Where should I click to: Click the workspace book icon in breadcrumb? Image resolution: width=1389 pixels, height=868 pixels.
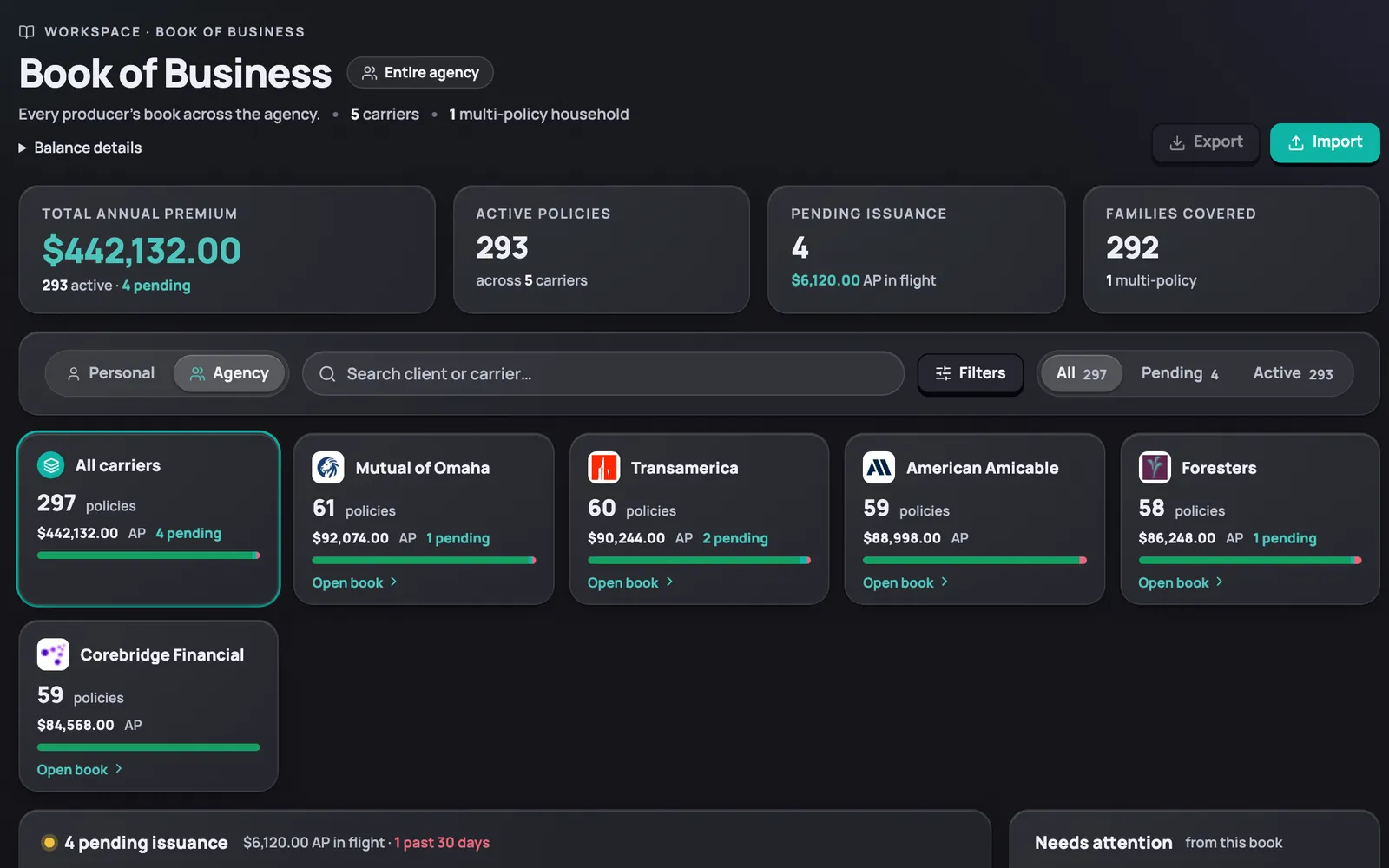coord(27,32)
